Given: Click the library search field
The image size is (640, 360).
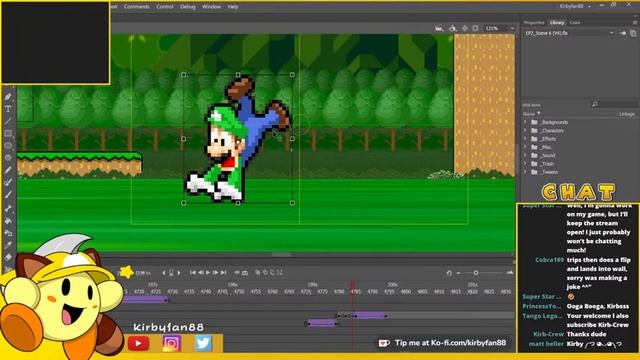Looking at the screenshot, I should [614, 105].
